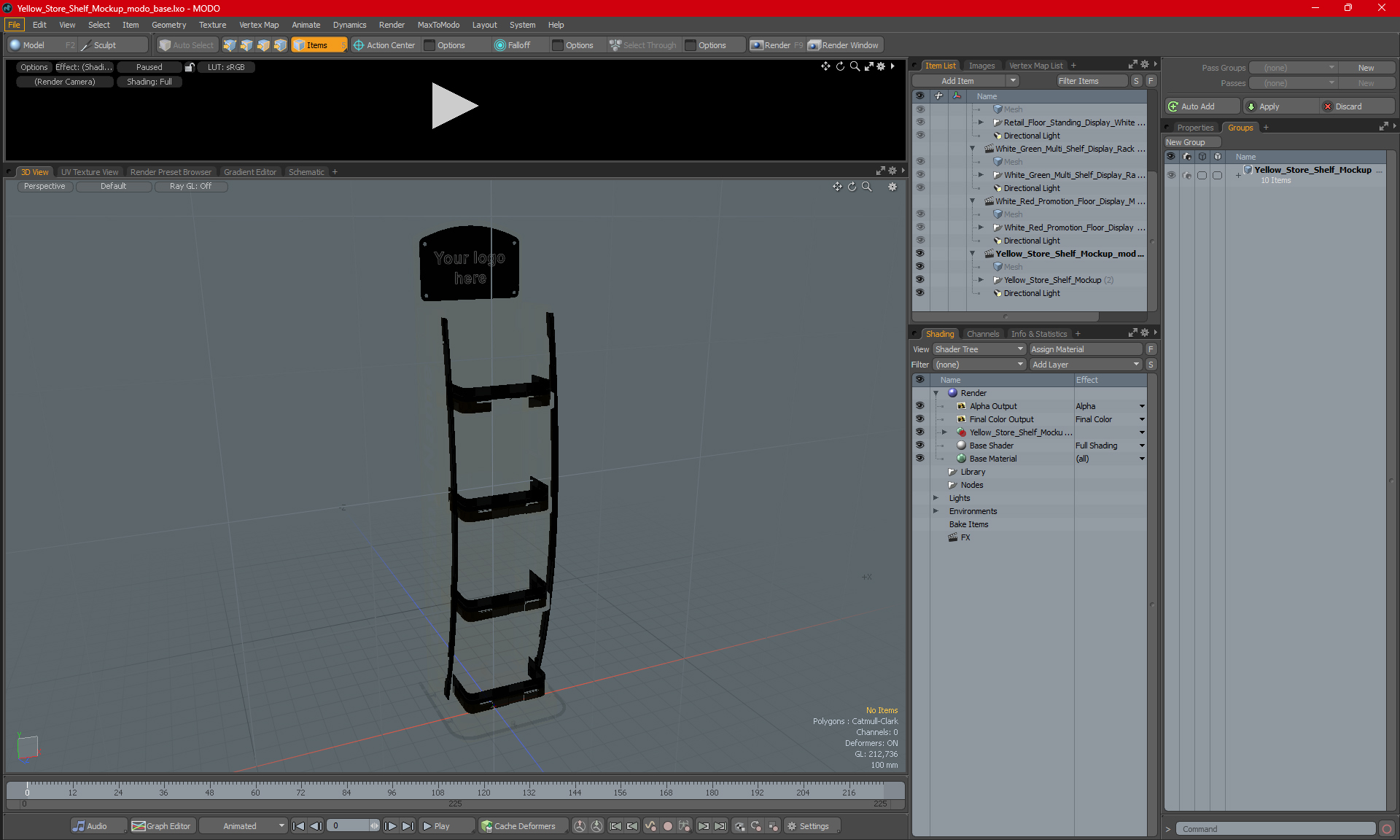This screenshot has width=1400, height=840.
Task: Open the Action Center tool
Action: click(384, 45)
